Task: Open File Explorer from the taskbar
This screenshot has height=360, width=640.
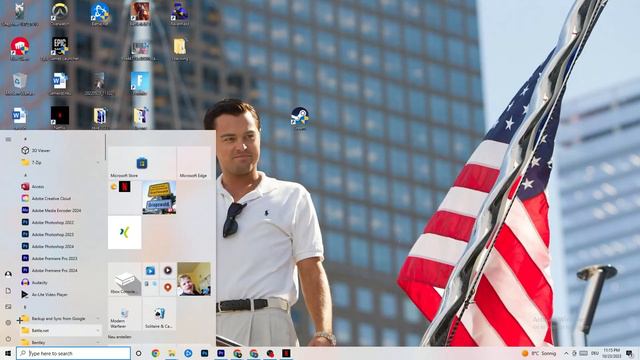Action: point(172,353)
